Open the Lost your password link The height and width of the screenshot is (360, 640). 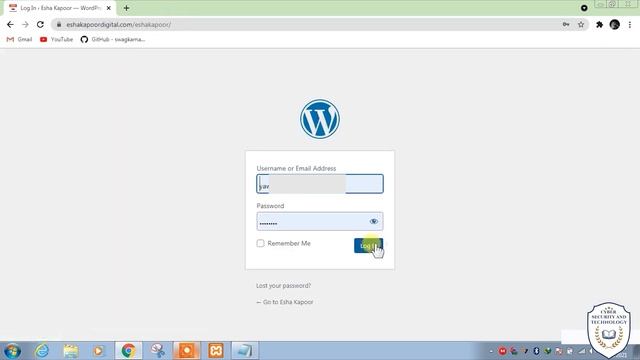click(283, 285)
